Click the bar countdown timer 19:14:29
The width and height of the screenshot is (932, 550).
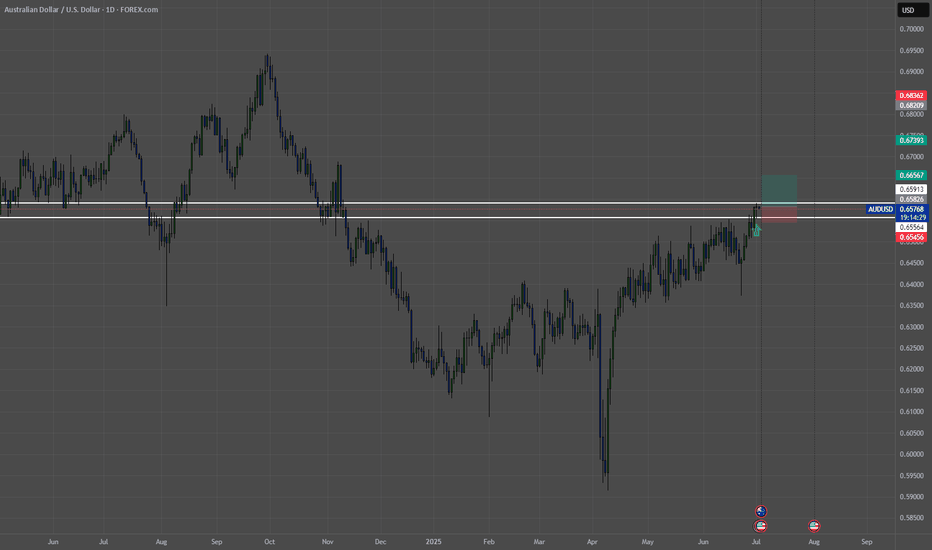pyautogui.click(x=912, y=218)
